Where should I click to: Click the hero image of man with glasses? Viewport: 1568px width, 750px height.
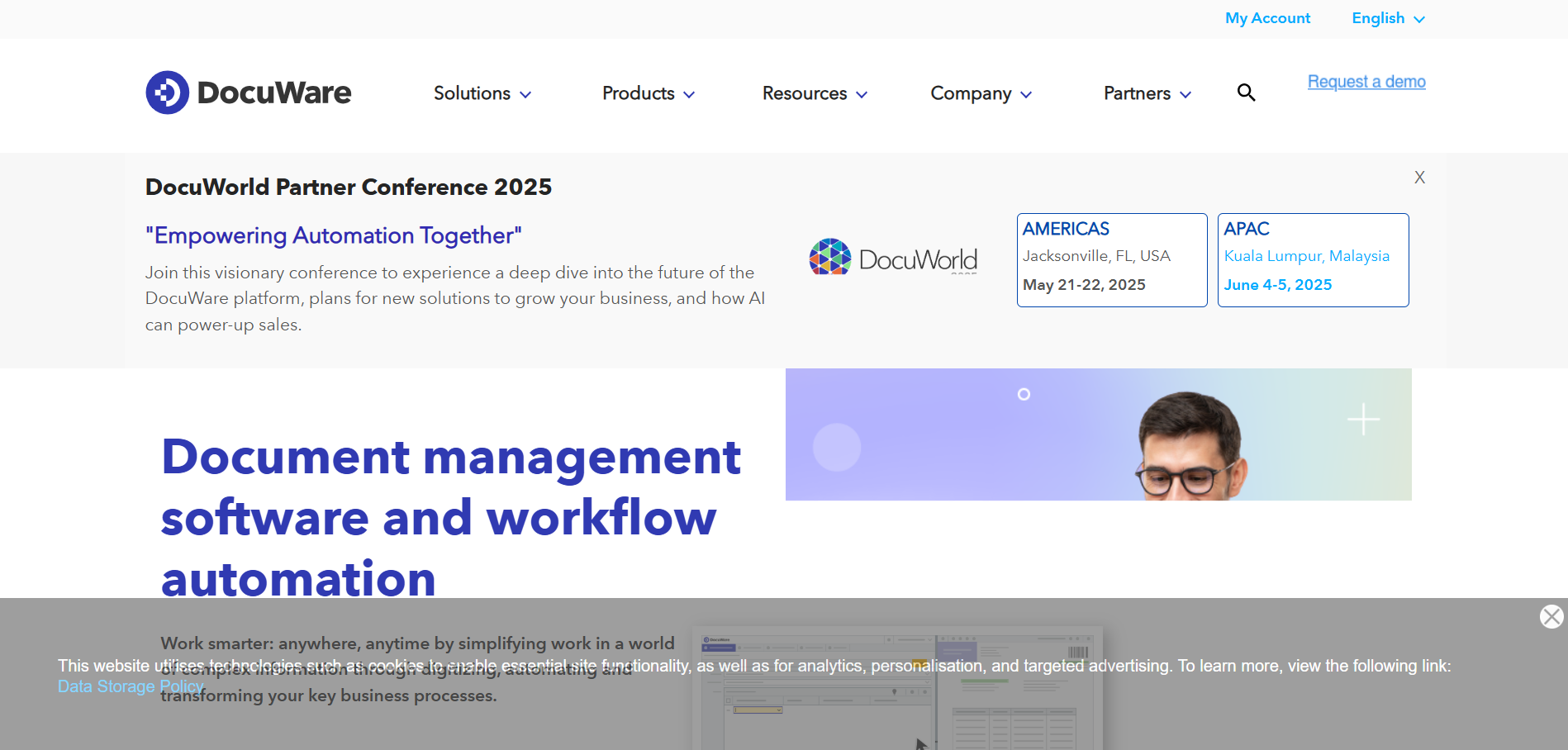[x=1099, y=434]
